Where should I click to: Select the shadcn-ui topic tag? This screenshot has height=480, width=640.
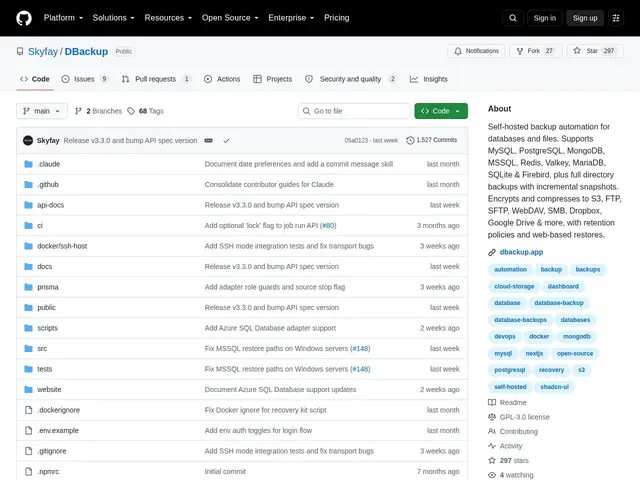[x=554, y=387]
